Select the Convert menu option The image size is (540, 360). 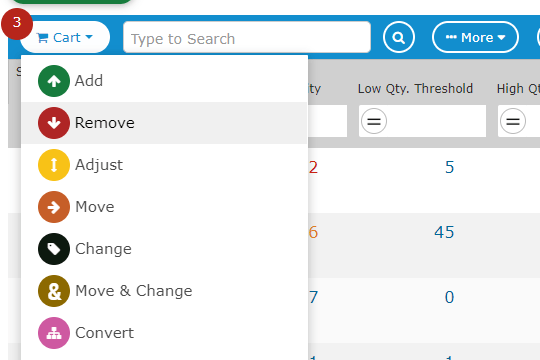(164, 333)
